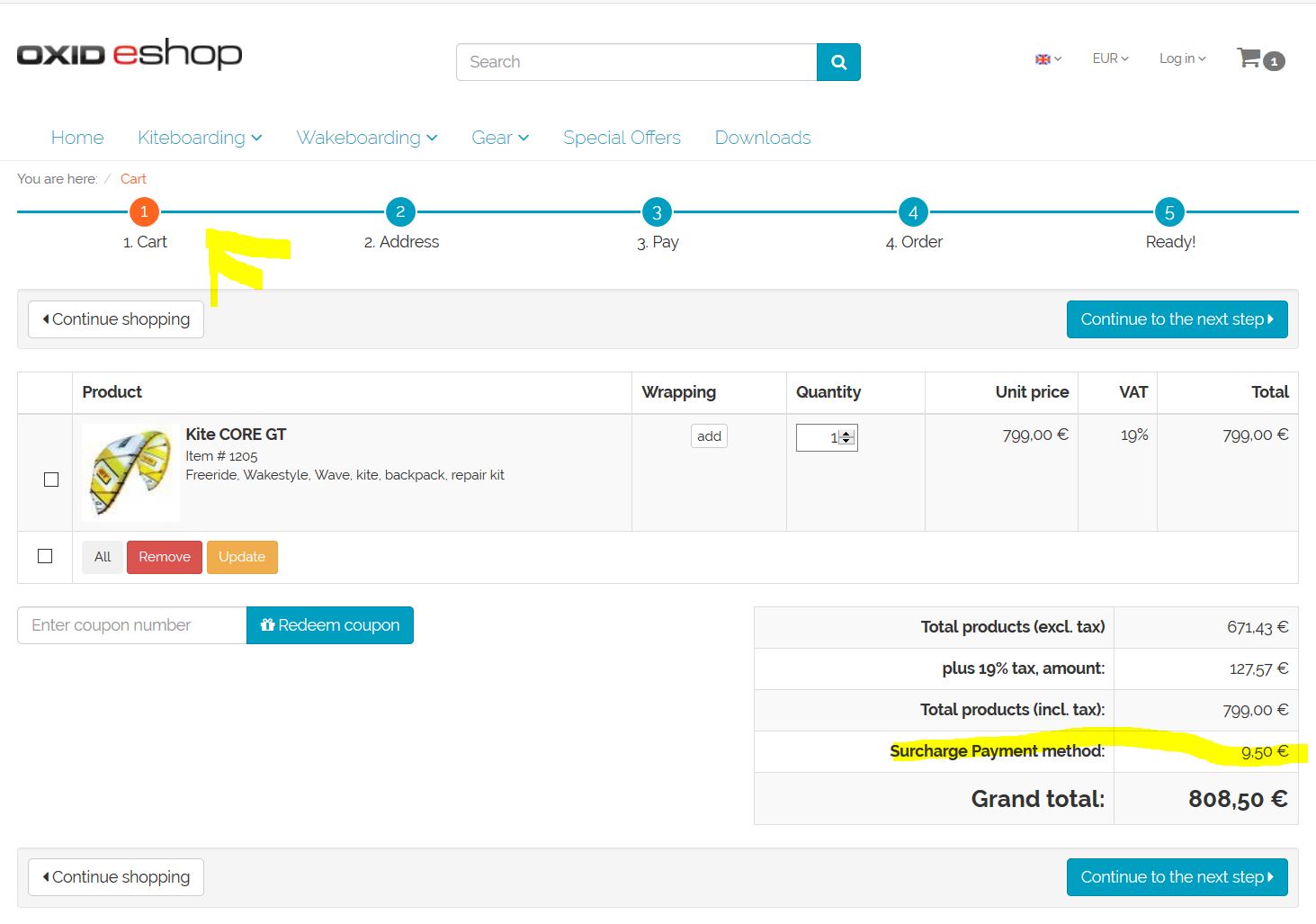Click the step 5 Ready circle
Viewport: 1316px width, 924px height.
(1169, 212)
